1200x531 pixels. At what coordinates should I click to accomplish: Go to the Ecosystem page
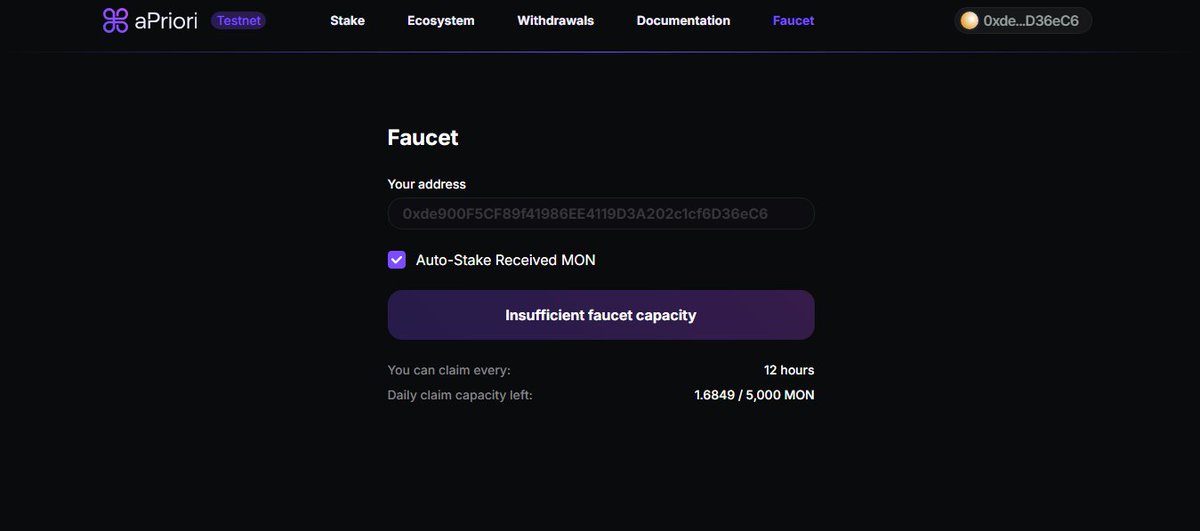point(441,20)
